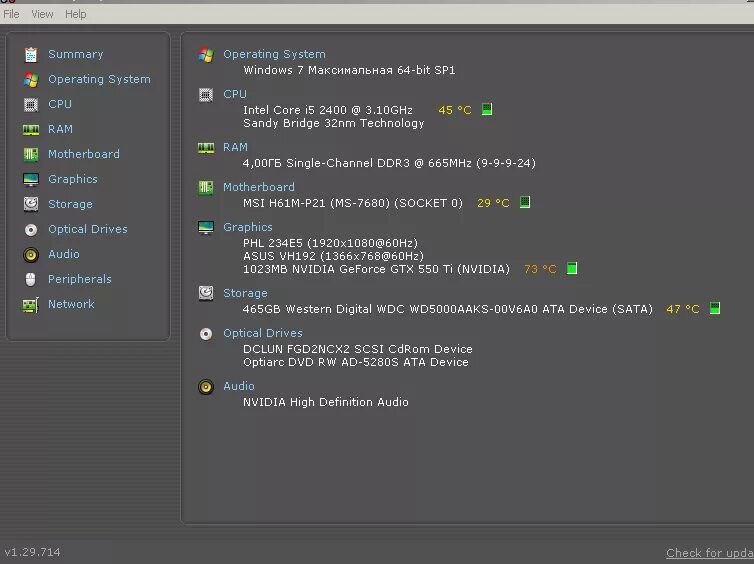
Task: Click the MSI H61M-P21 motherboard text
Action: [353, 203]
